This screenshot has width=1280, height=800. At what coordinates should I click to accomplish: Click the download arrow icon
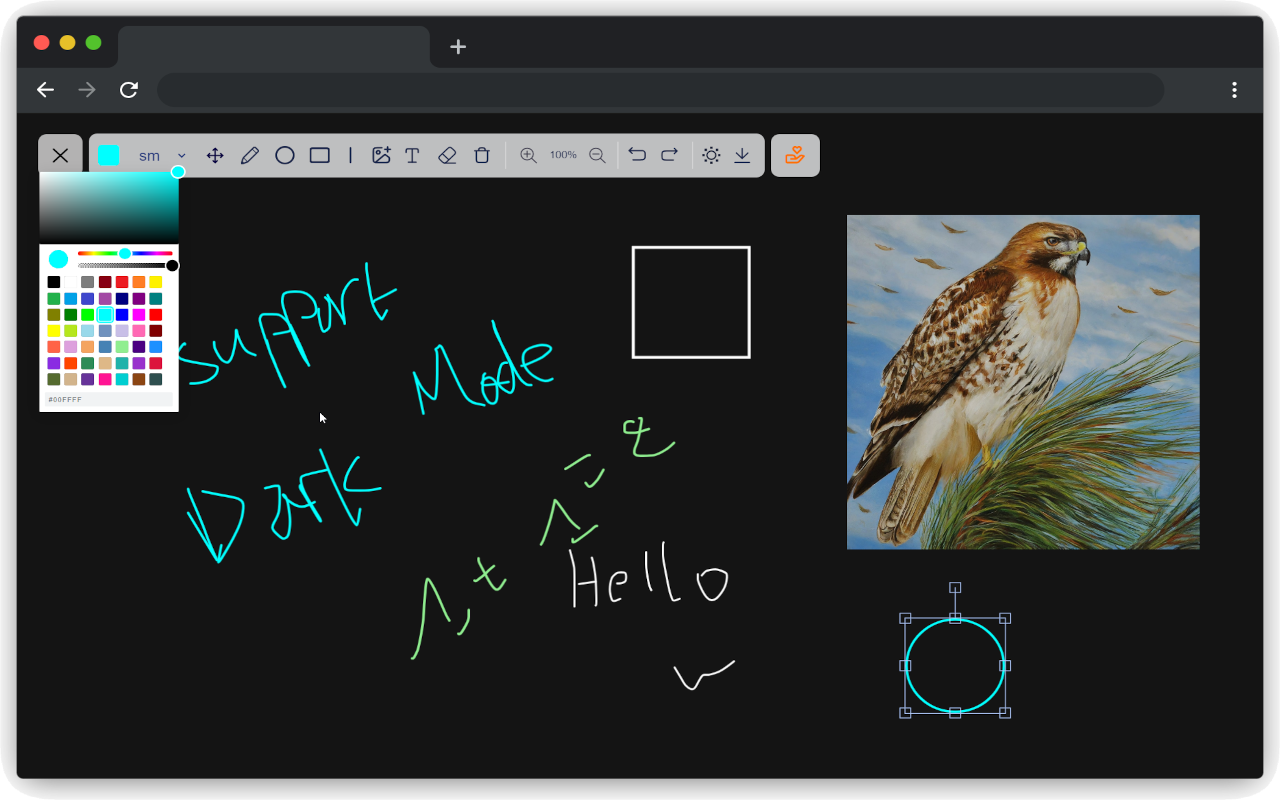742,155
